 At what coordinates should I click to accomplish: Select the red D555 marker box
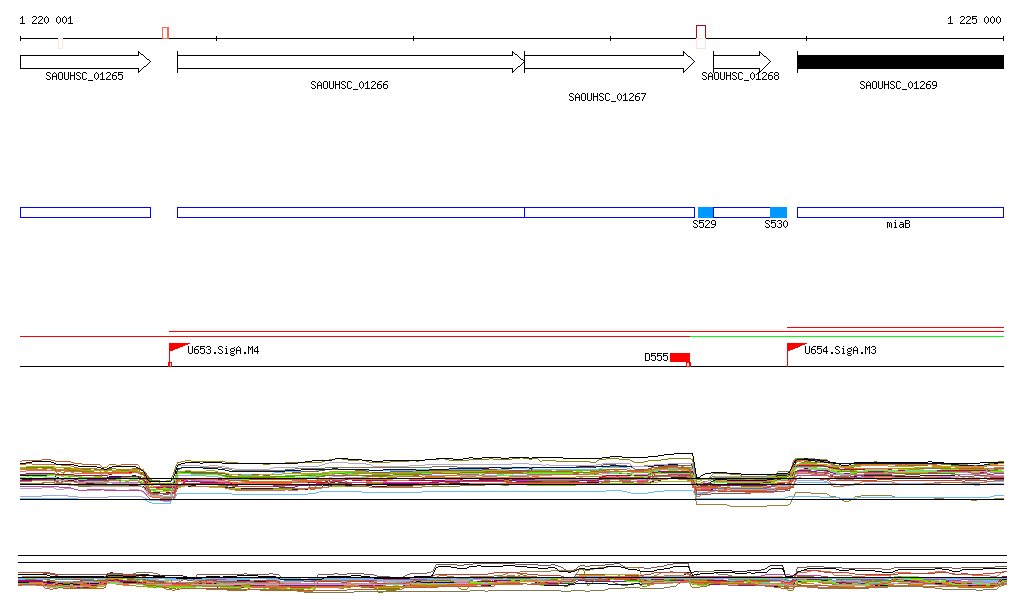coord(679,358)
